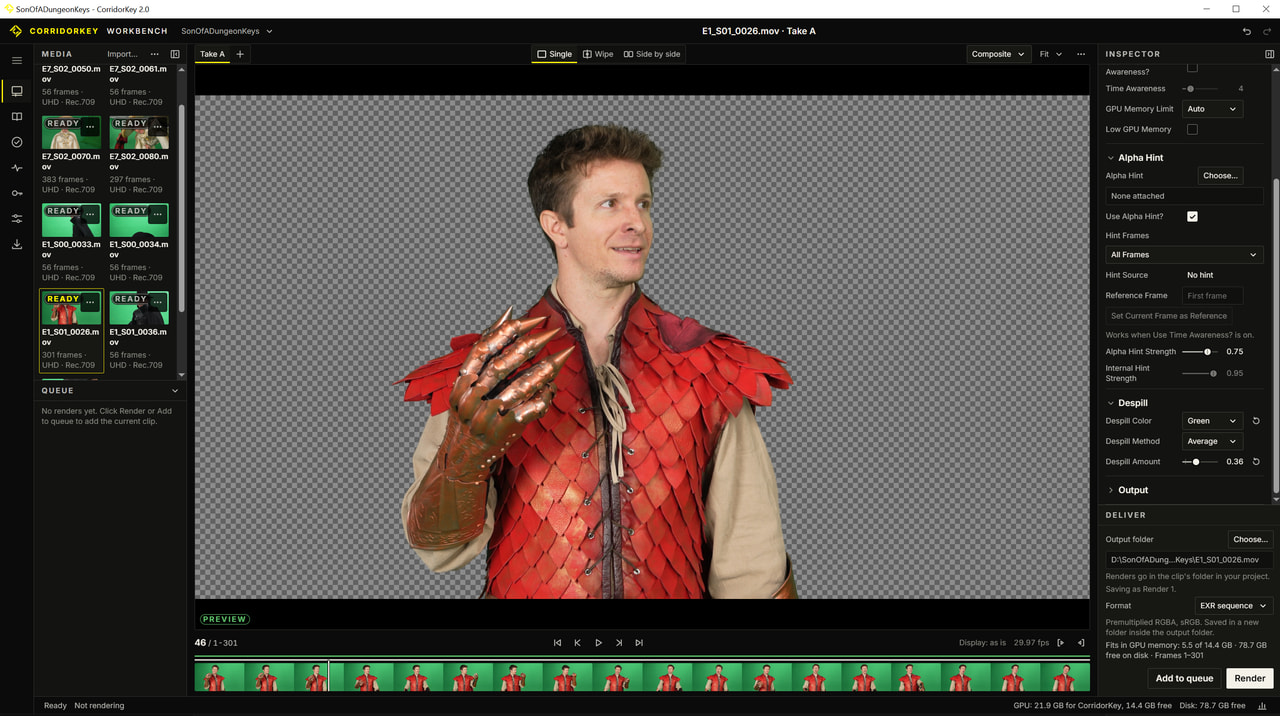1280x716 pixels.
Task: Open the Hint Frames 'All Frames' dropdown
Action: coord(1184,255)
